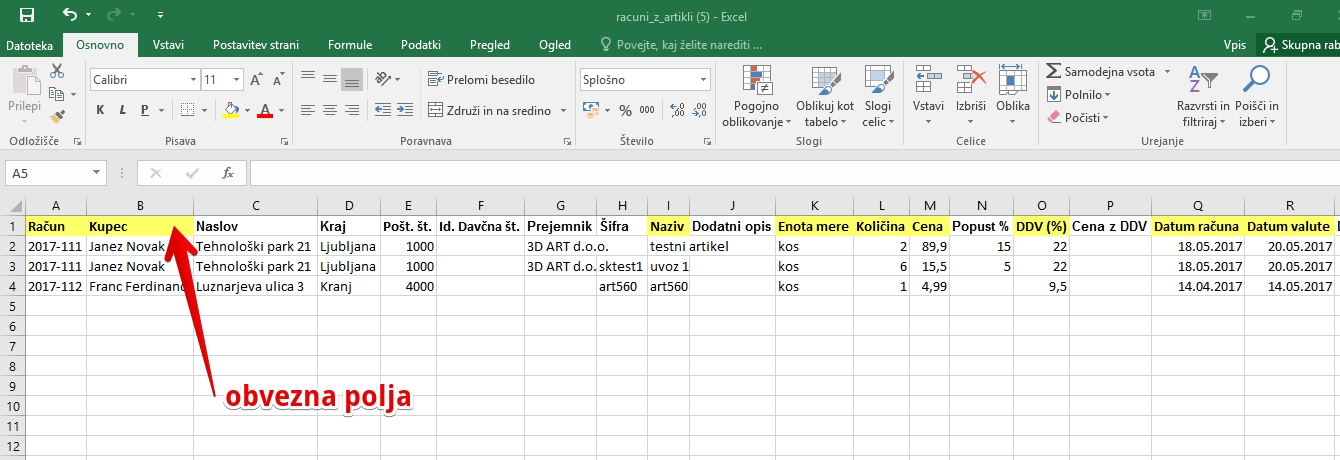Click Prelomi besedilo wrap text
Screen dimensions: 1340x460
point(481,79)
